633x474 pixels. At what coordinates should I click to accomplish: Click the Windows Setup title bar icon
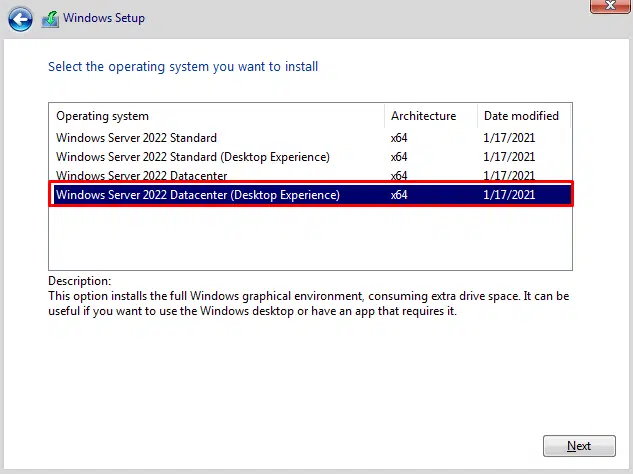pos(49,19)
